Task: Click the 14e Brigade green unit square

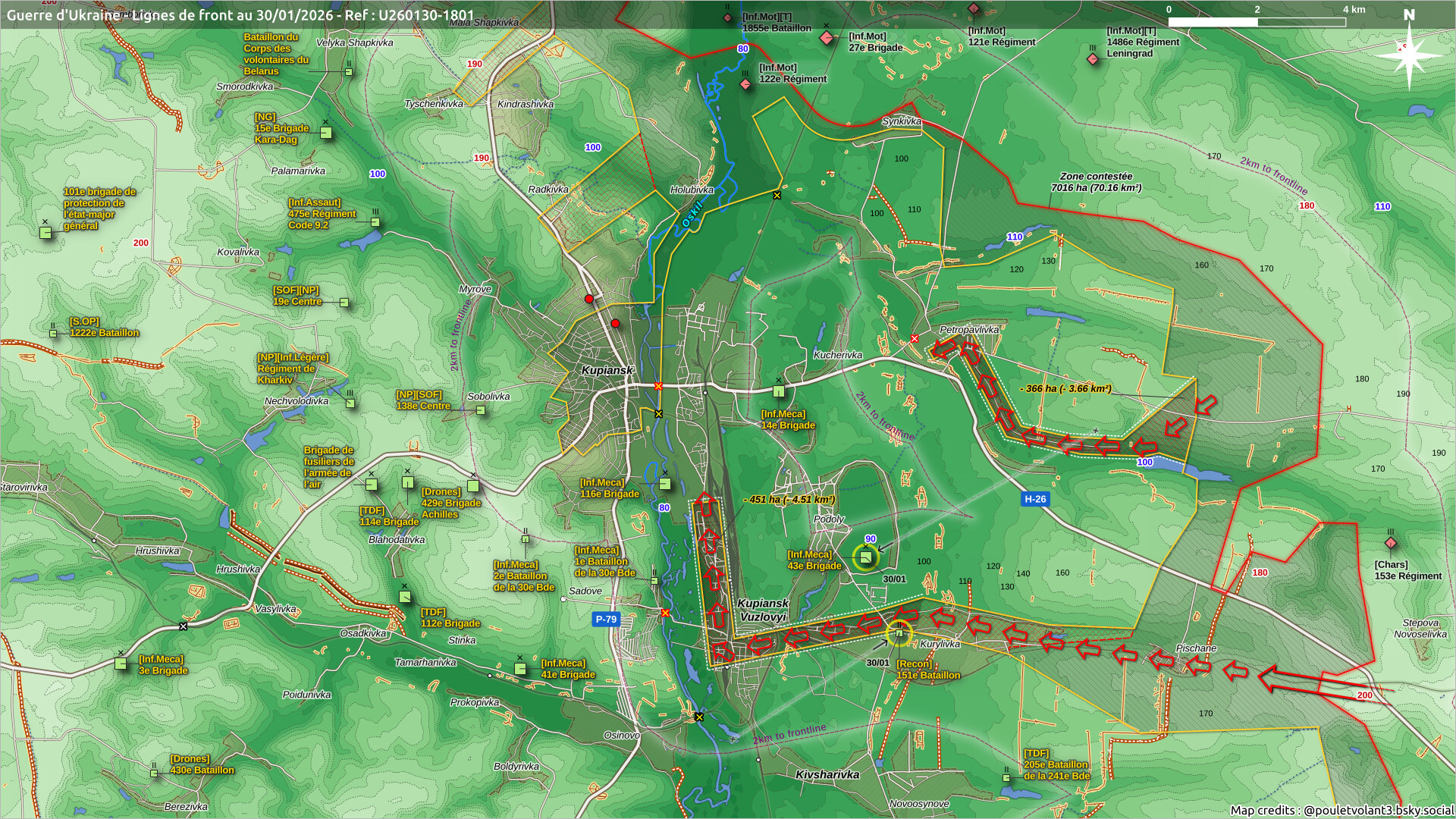Action: (779, 391)
